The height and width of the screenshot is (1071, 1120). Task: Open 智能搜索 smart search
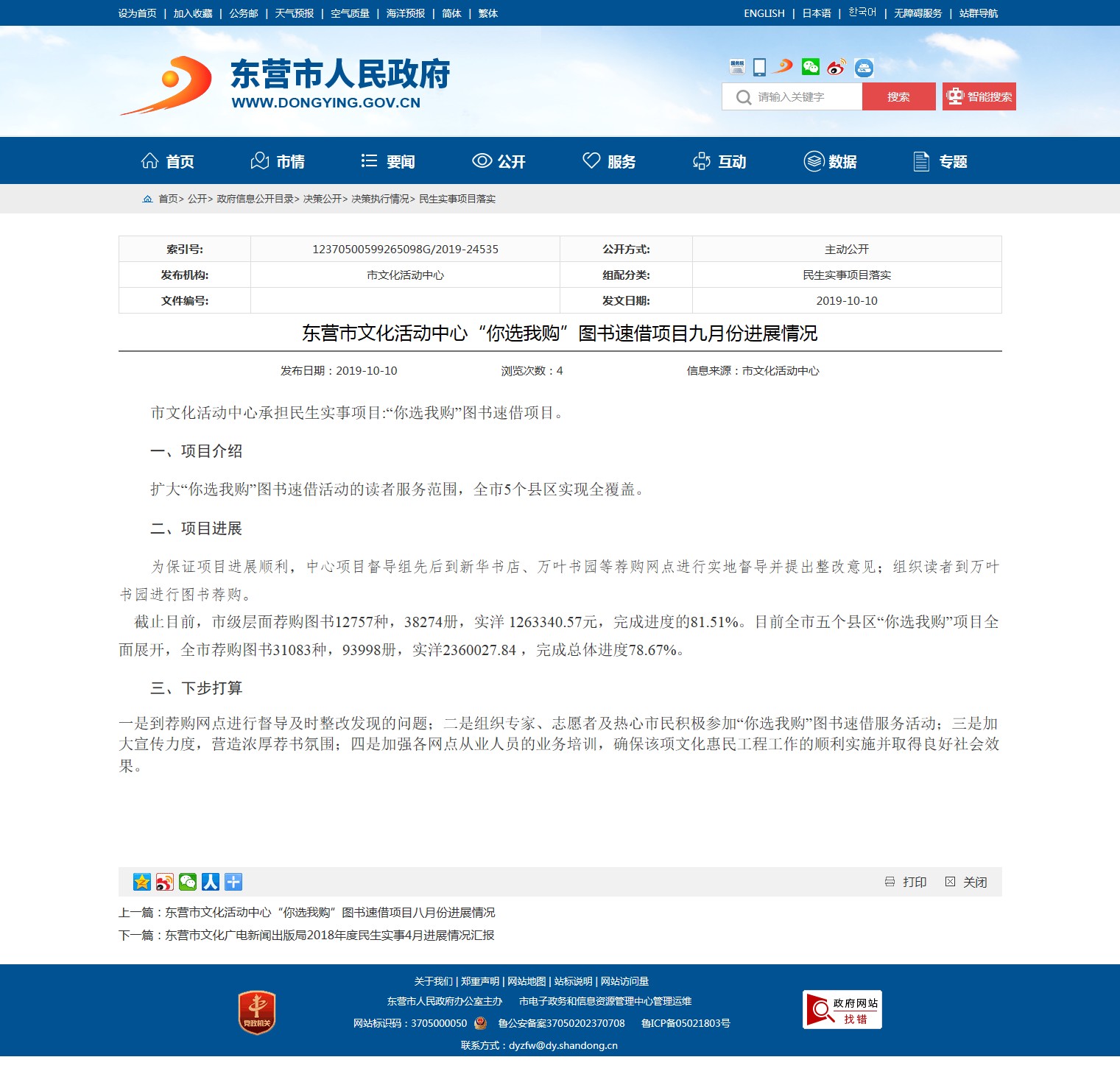click(x=979, y=96)
